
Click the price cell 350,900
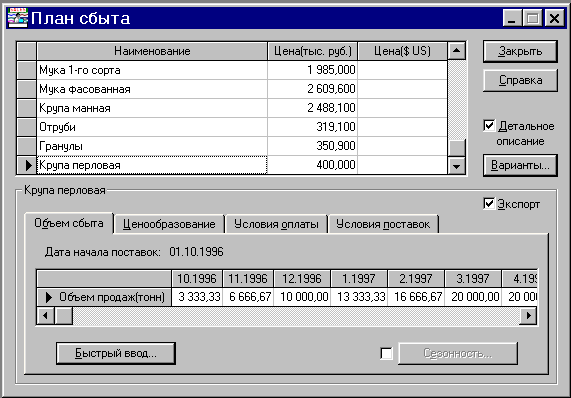[312, 146]
